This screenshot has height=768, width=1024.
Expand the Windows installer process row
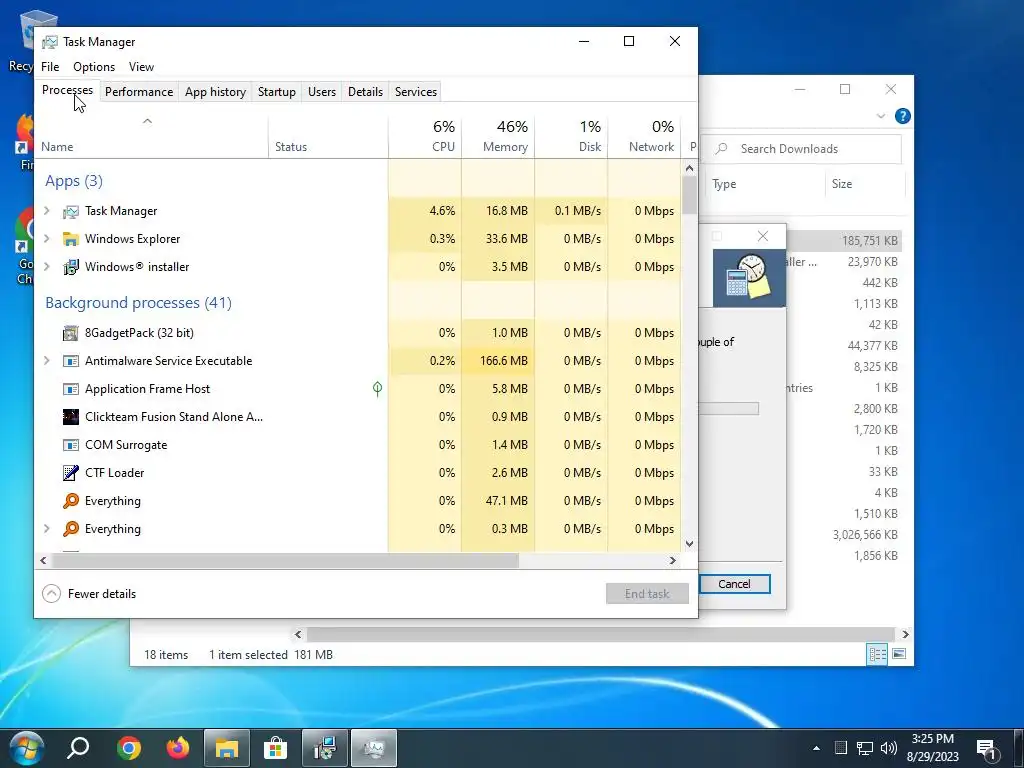coord(47,267)
